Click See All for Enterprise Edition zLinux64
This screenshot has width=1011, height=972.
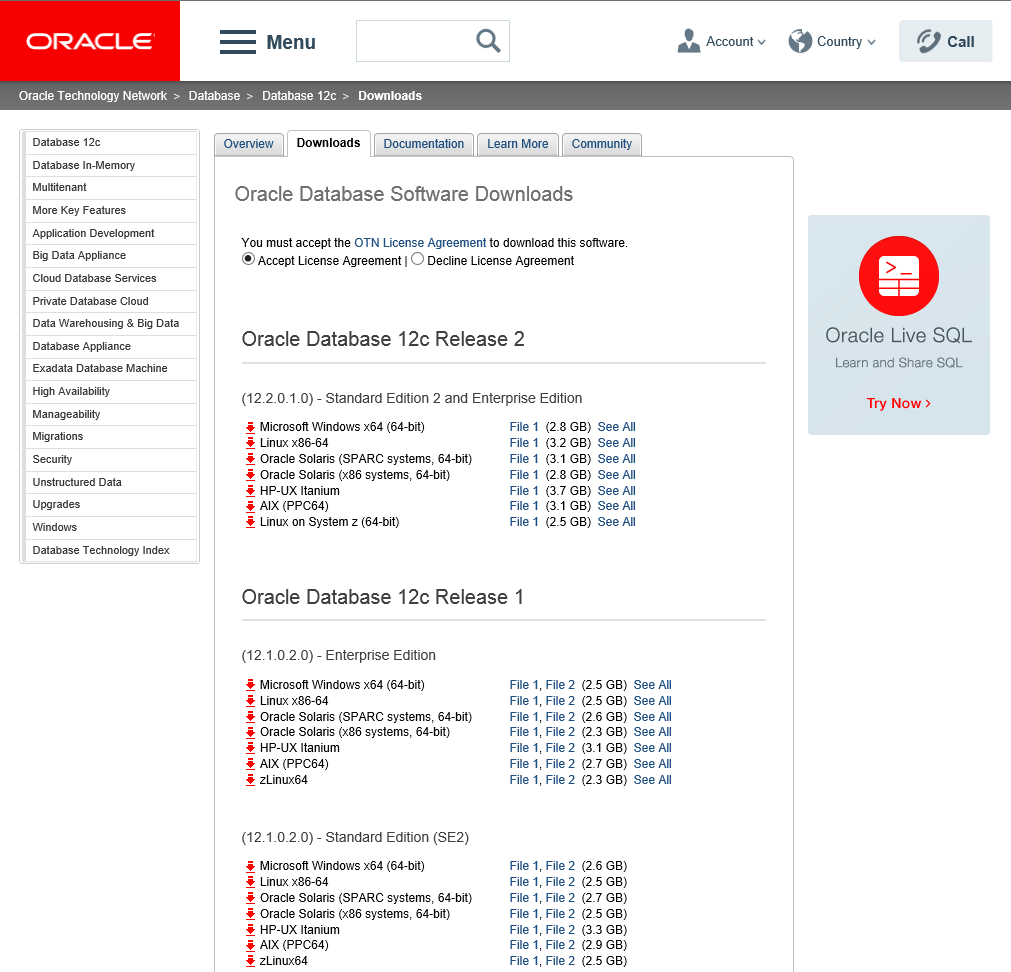click(x=653, y=780)
